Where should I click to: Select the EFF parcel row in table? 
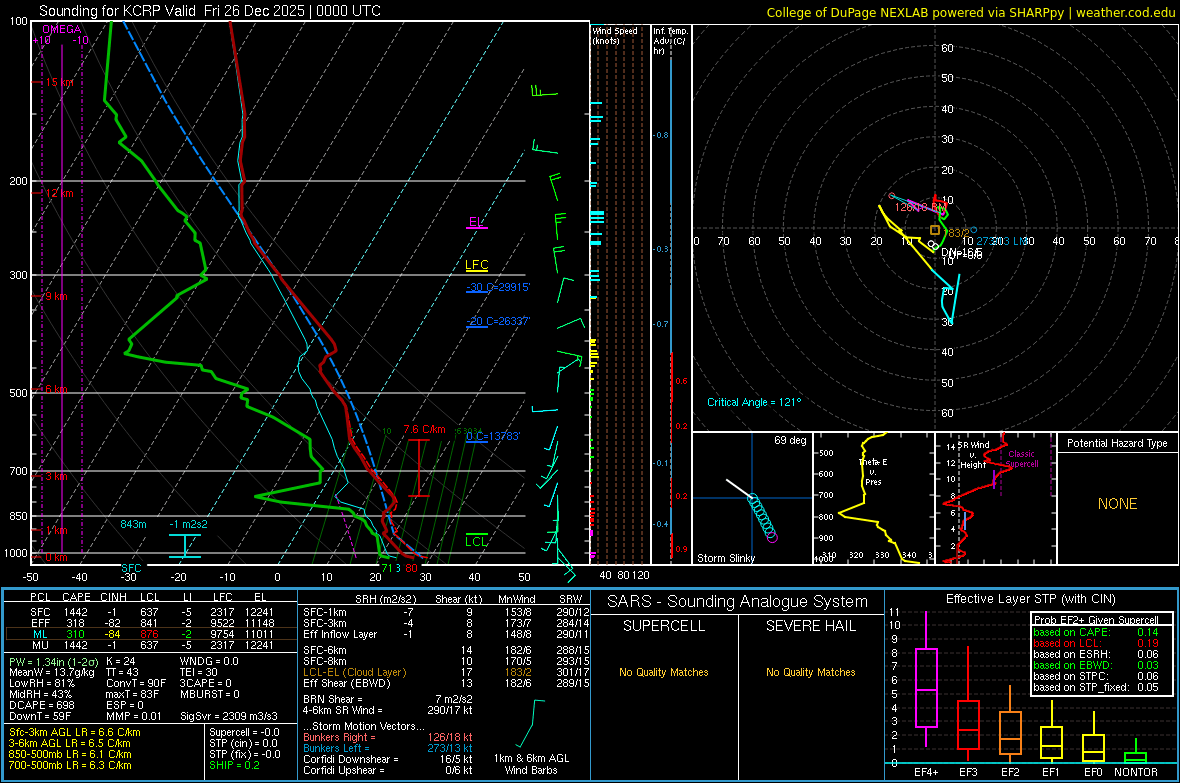pyautogui.click(x=151, y=623)
